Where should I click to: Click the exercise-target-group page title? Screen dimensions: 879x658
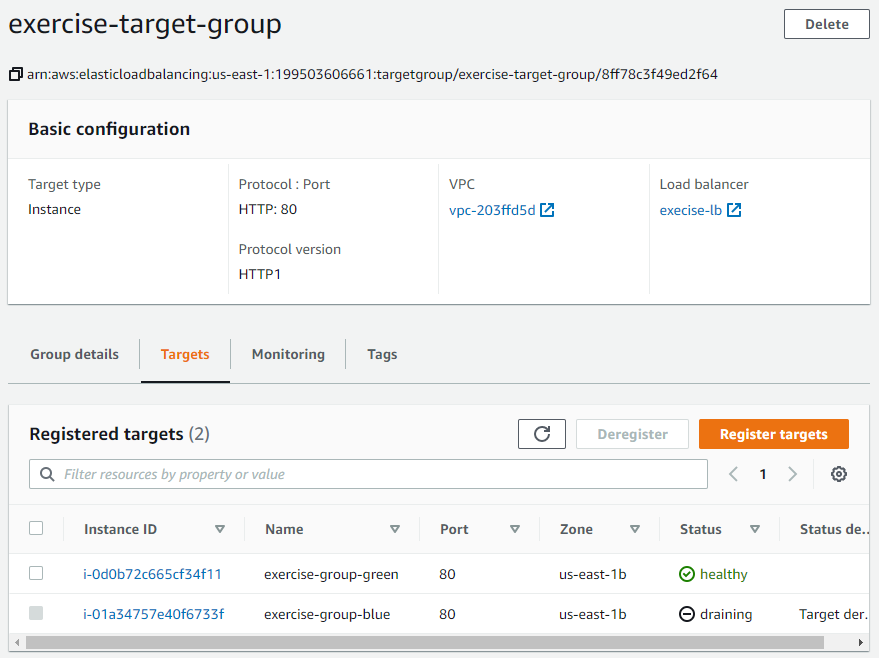(145, 24)
